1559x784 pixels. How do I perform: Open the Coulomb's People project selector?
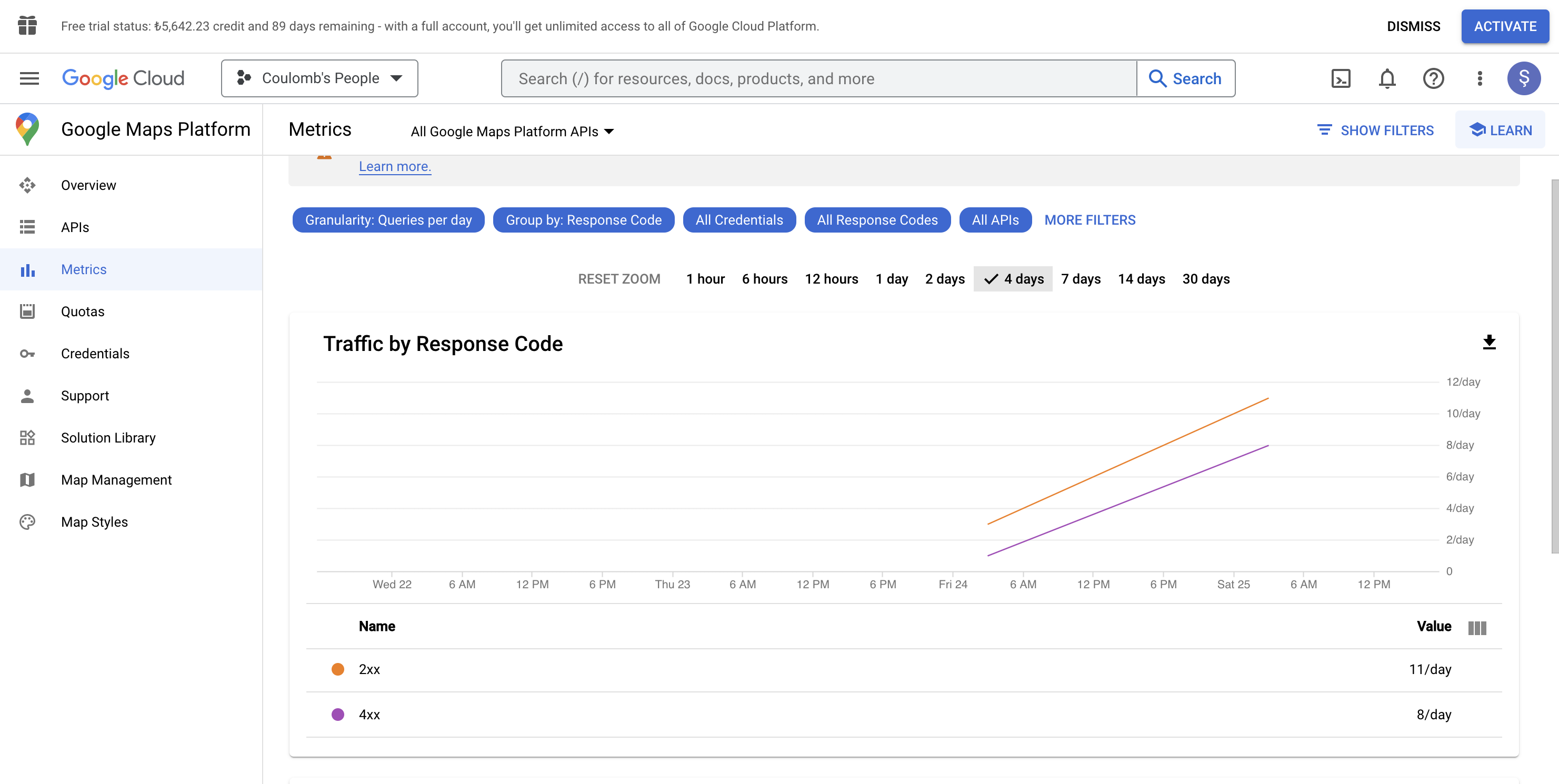point(319,78)
